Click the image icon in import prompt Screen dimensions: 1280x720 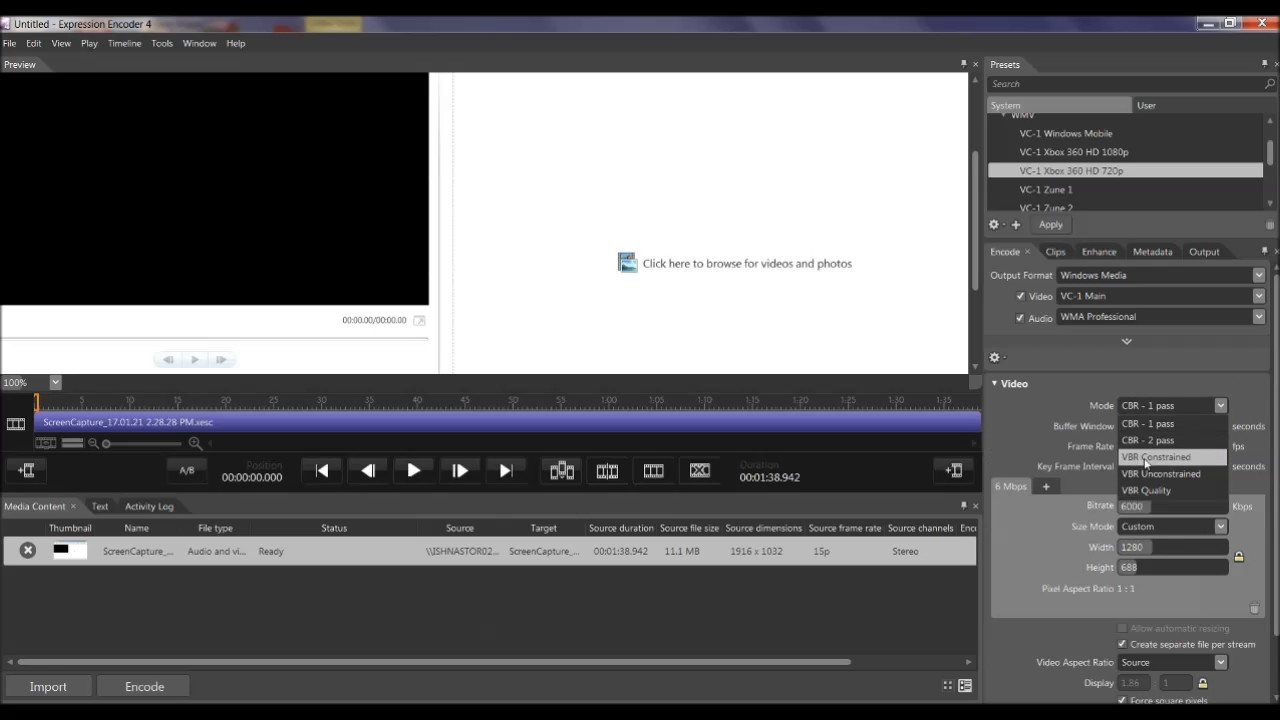point(627,263)
